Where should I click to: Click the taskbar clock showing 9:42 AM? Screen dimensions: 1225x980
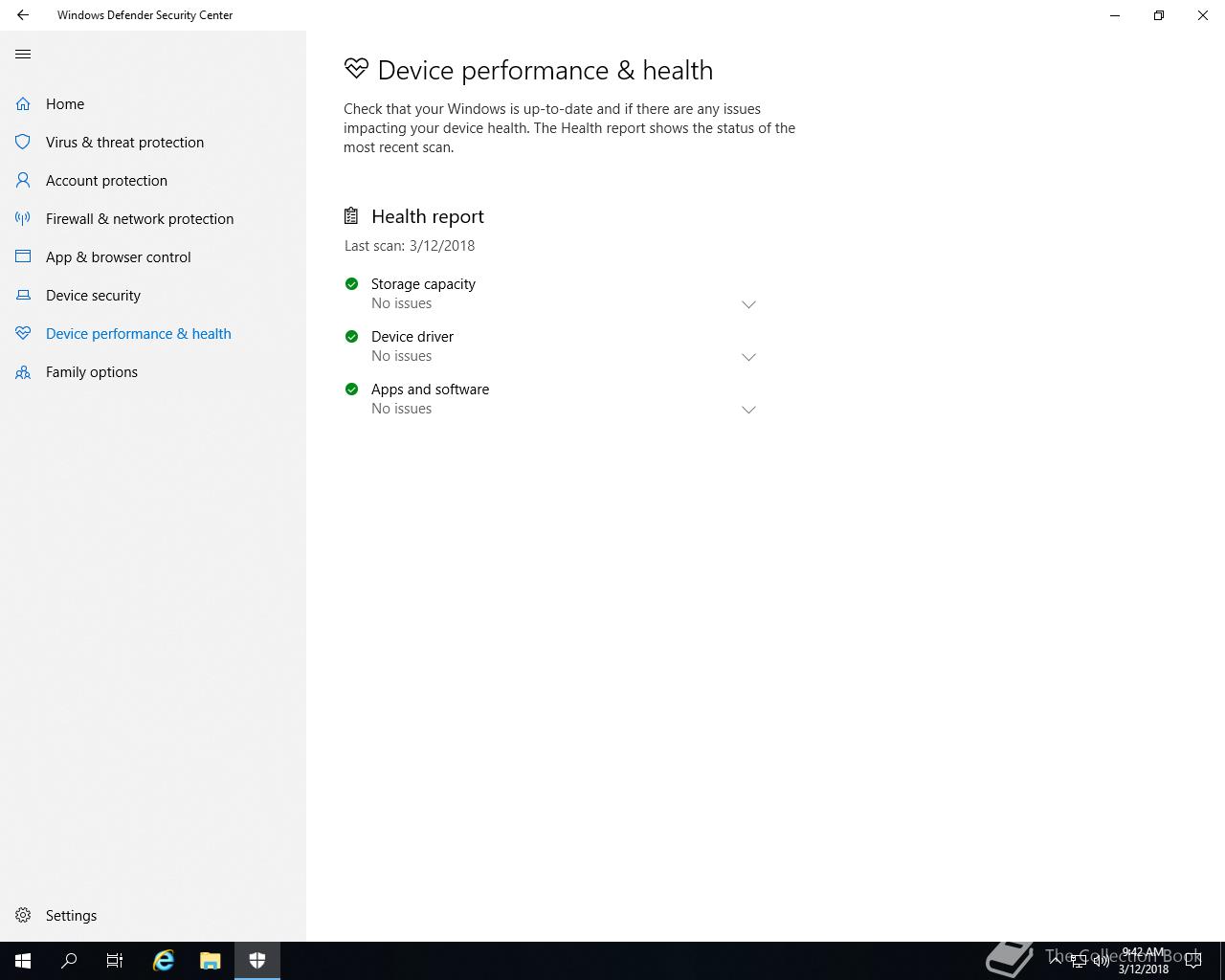click(1144, 961)
